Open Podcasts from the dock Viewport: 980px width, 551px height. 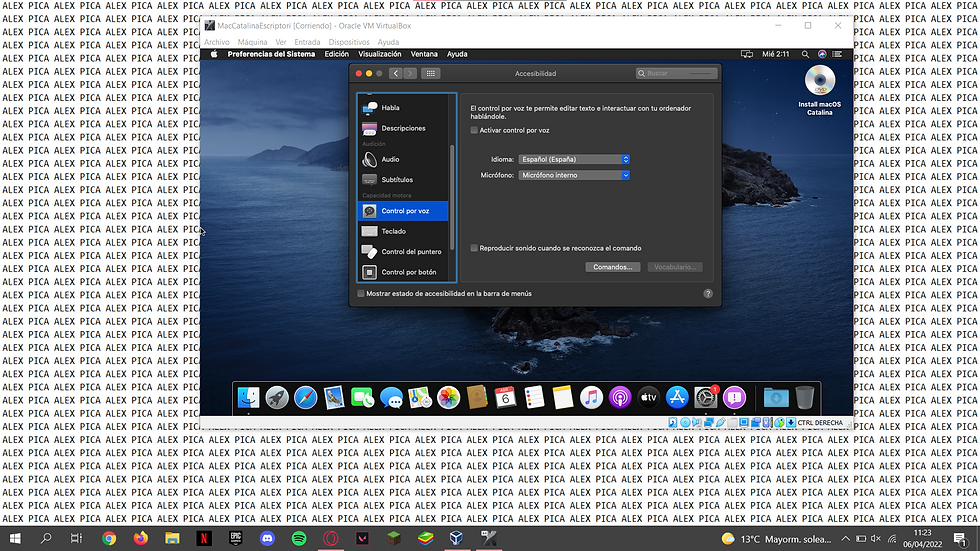(620, 397)
